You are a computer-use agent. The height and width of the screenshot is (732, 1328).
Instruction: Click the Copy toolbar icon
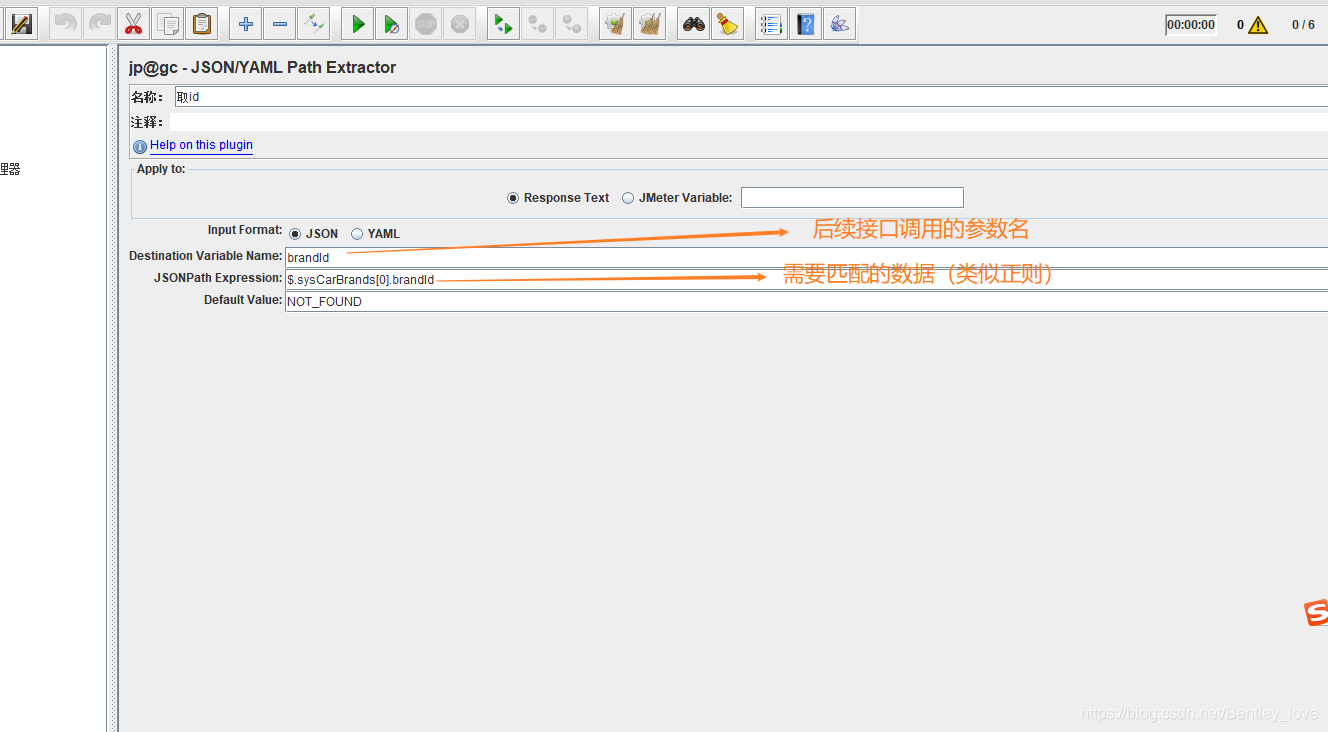tap(168, 24)
